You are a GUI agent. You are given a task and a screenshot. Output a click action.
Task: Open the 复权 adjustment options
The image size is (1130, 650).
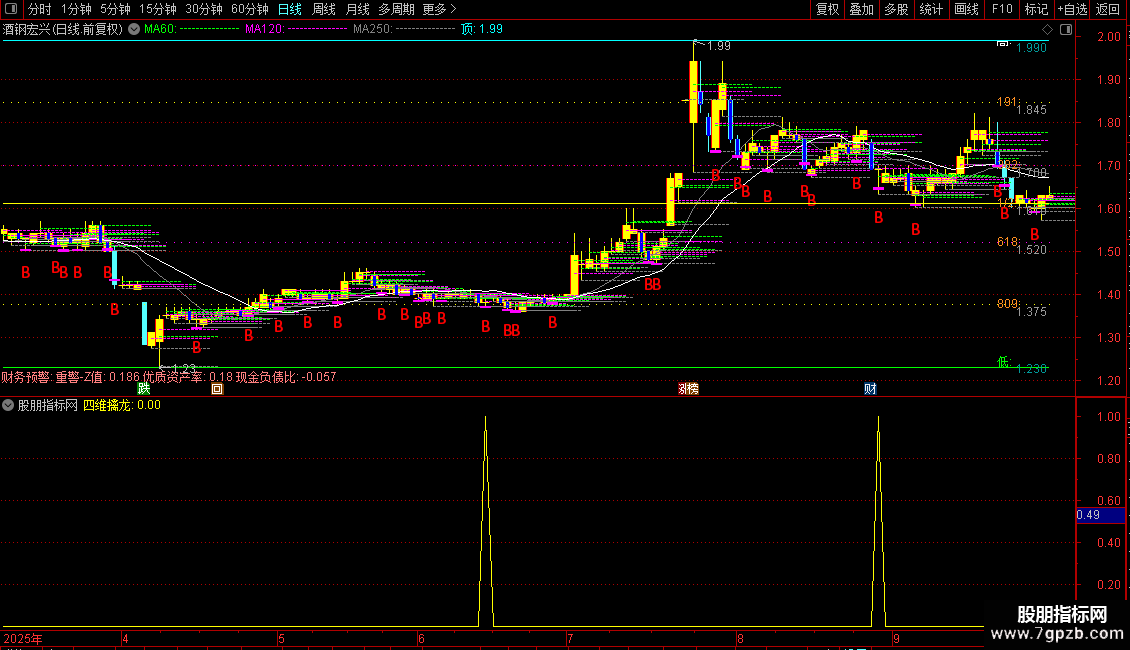coord(827,9)
